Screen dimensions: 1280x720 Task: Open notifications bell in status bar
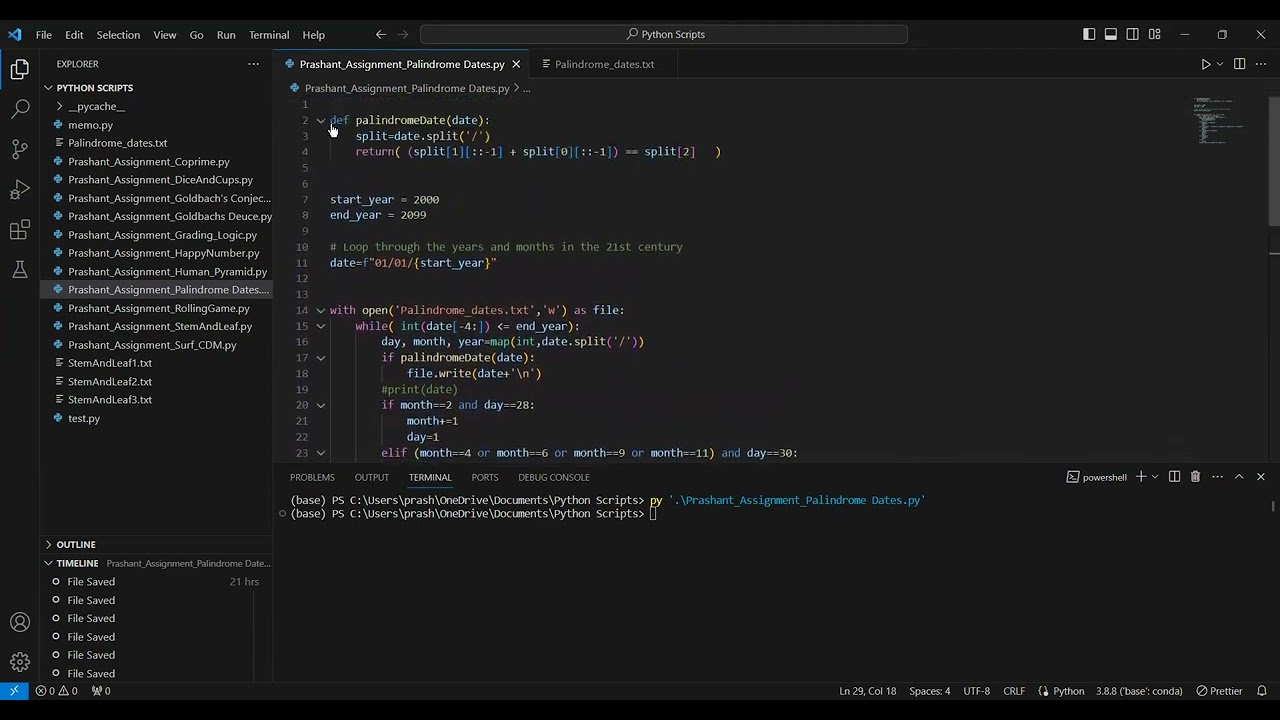coord(1261,691)
